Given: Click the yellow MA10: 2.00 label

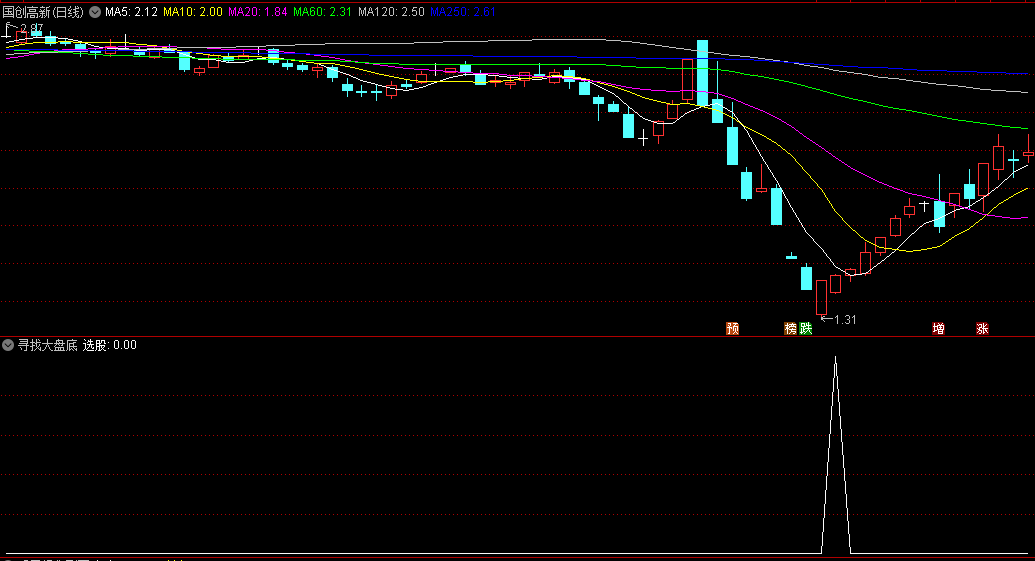Looking at the screenshot, I should (193, 12).
